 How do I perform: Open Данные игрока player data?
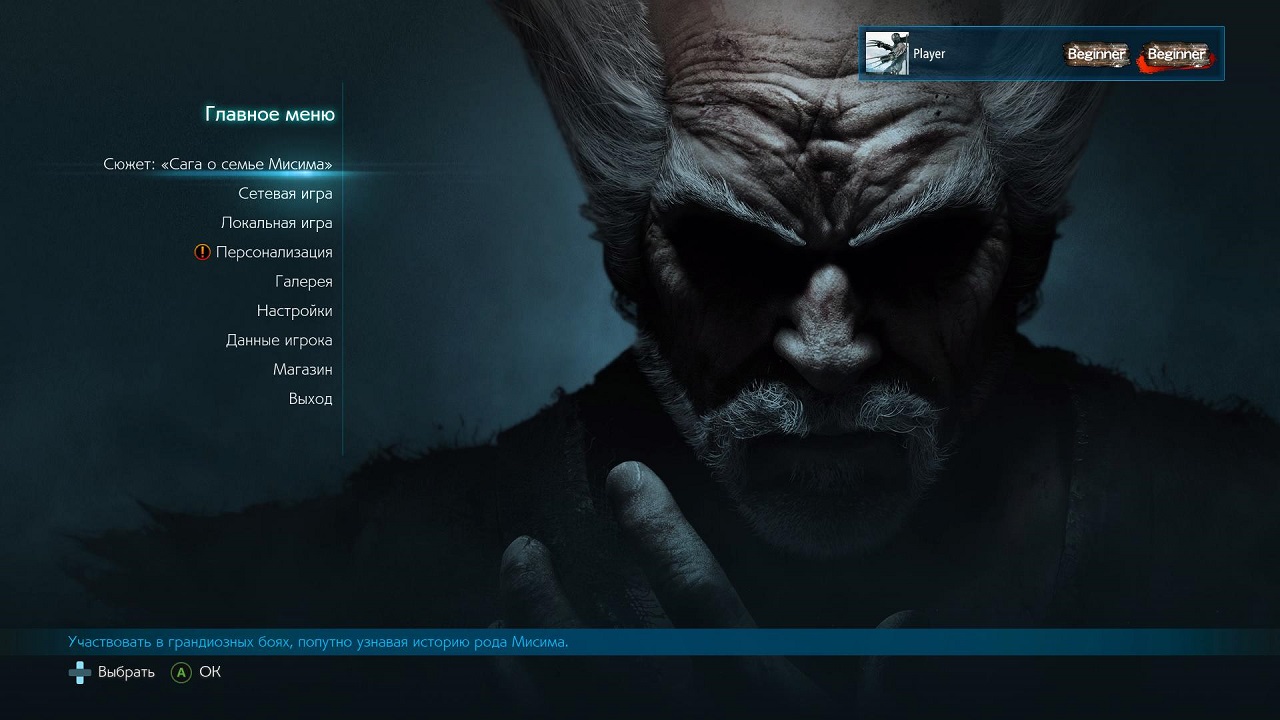pyautogui.click(x=279, y=340)
